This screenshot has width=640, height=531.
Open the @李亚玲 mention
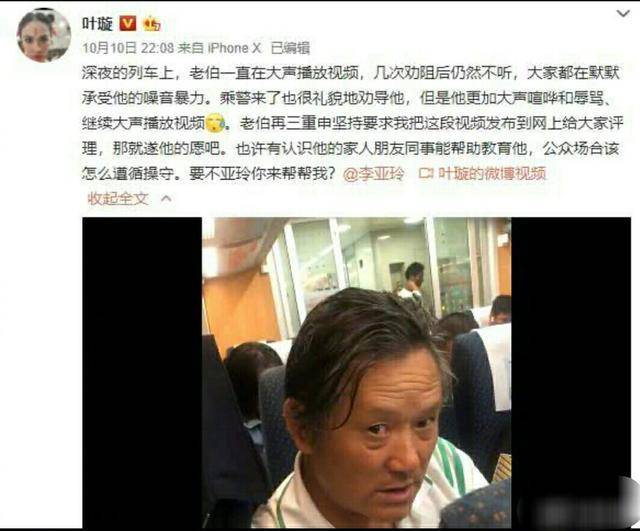point(373,174)
